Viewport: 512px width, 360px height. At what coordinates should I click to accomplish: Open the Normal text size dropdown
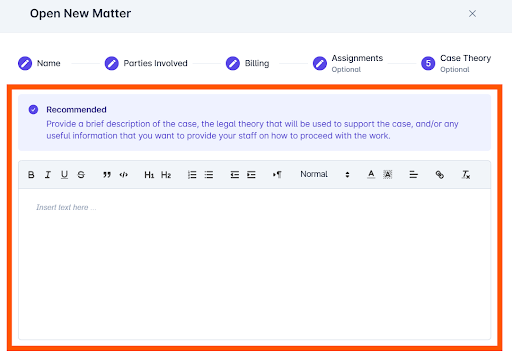coord(325,174)
